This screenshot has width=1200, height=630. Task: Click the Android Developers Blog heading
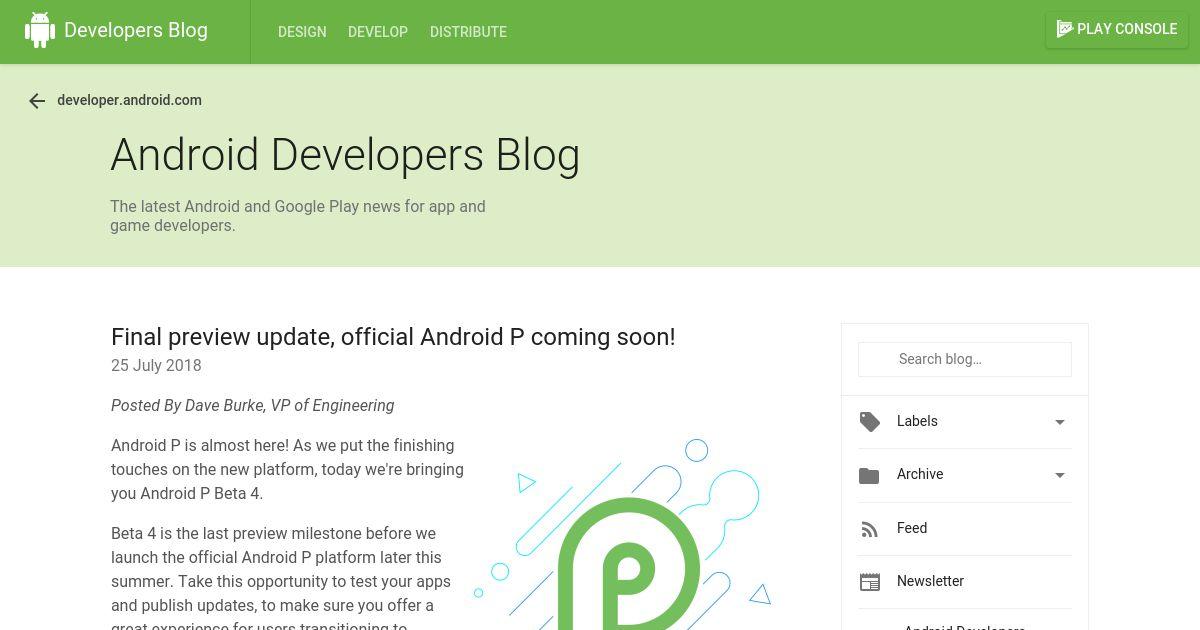point(345,155)
